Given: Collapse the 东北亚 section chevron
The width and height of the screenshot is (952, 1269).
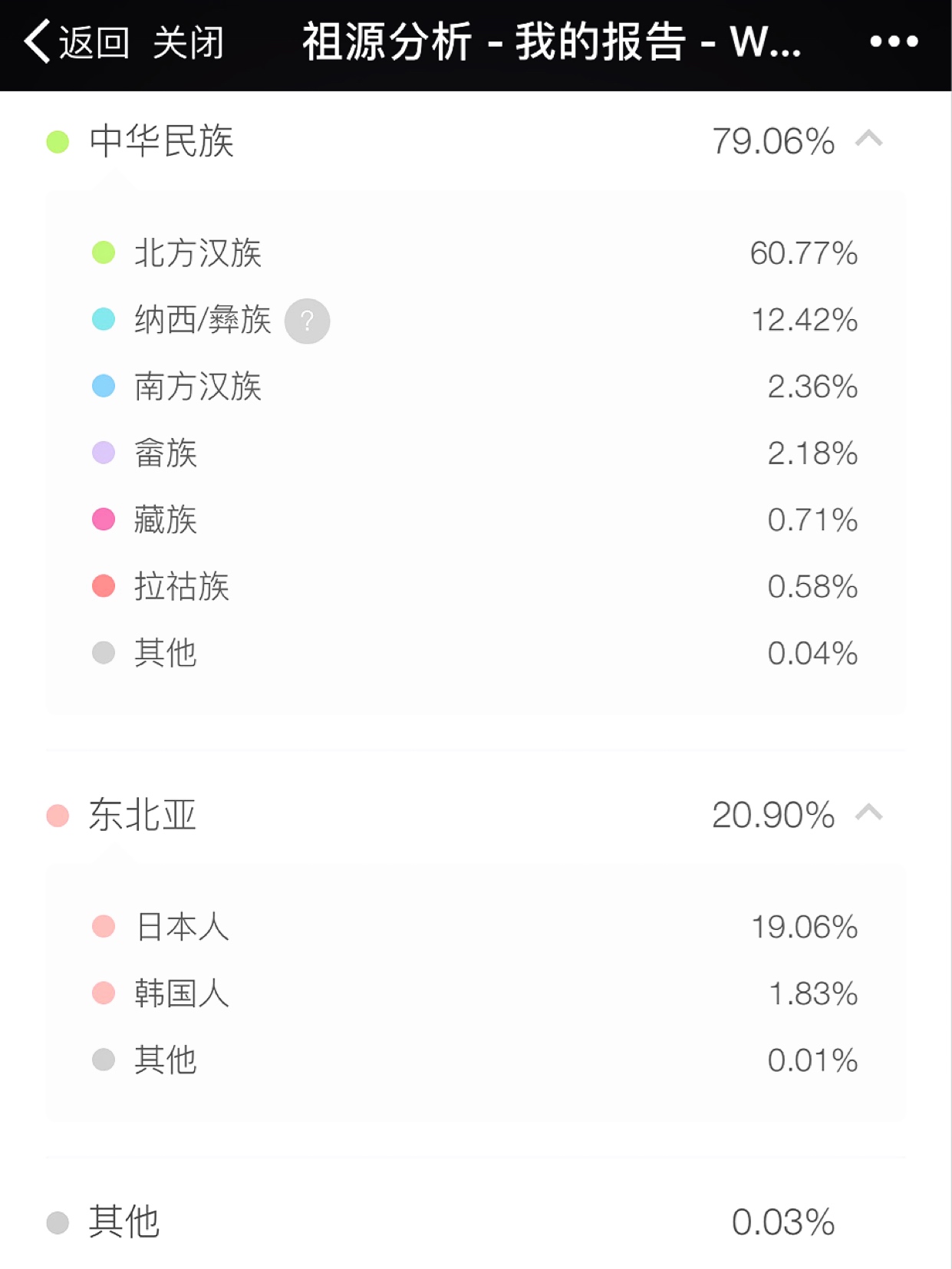Looking at the screenshot, I should tap(869, 813).
